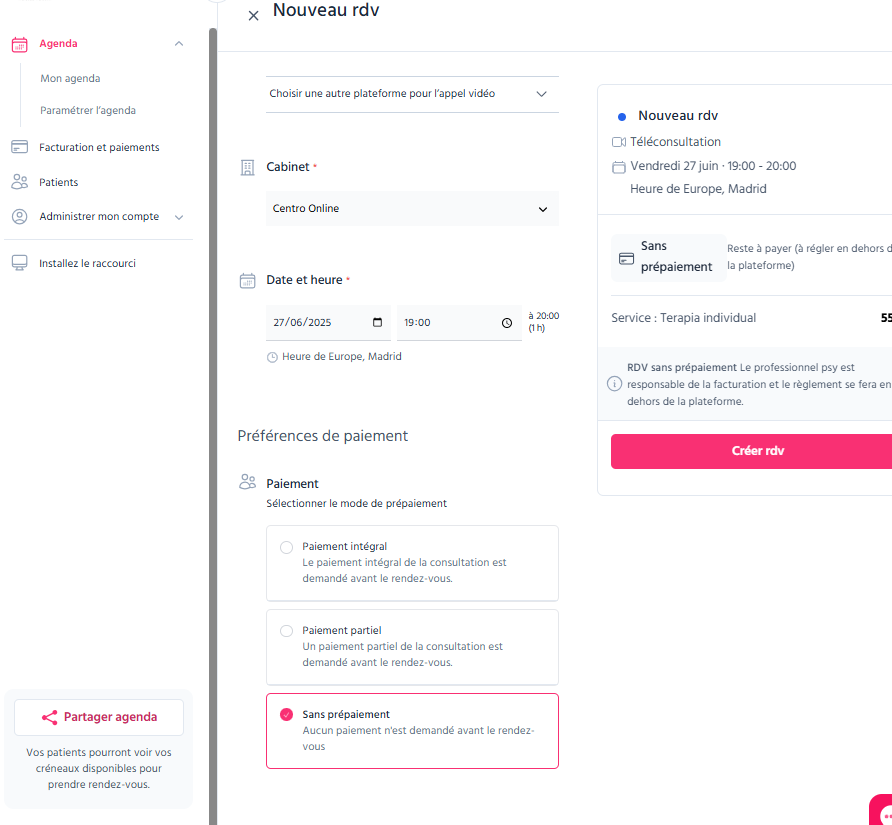Collapse the Agenda menu chevron
The width and height of the screenshot is (892, 825).
[179, 44]
